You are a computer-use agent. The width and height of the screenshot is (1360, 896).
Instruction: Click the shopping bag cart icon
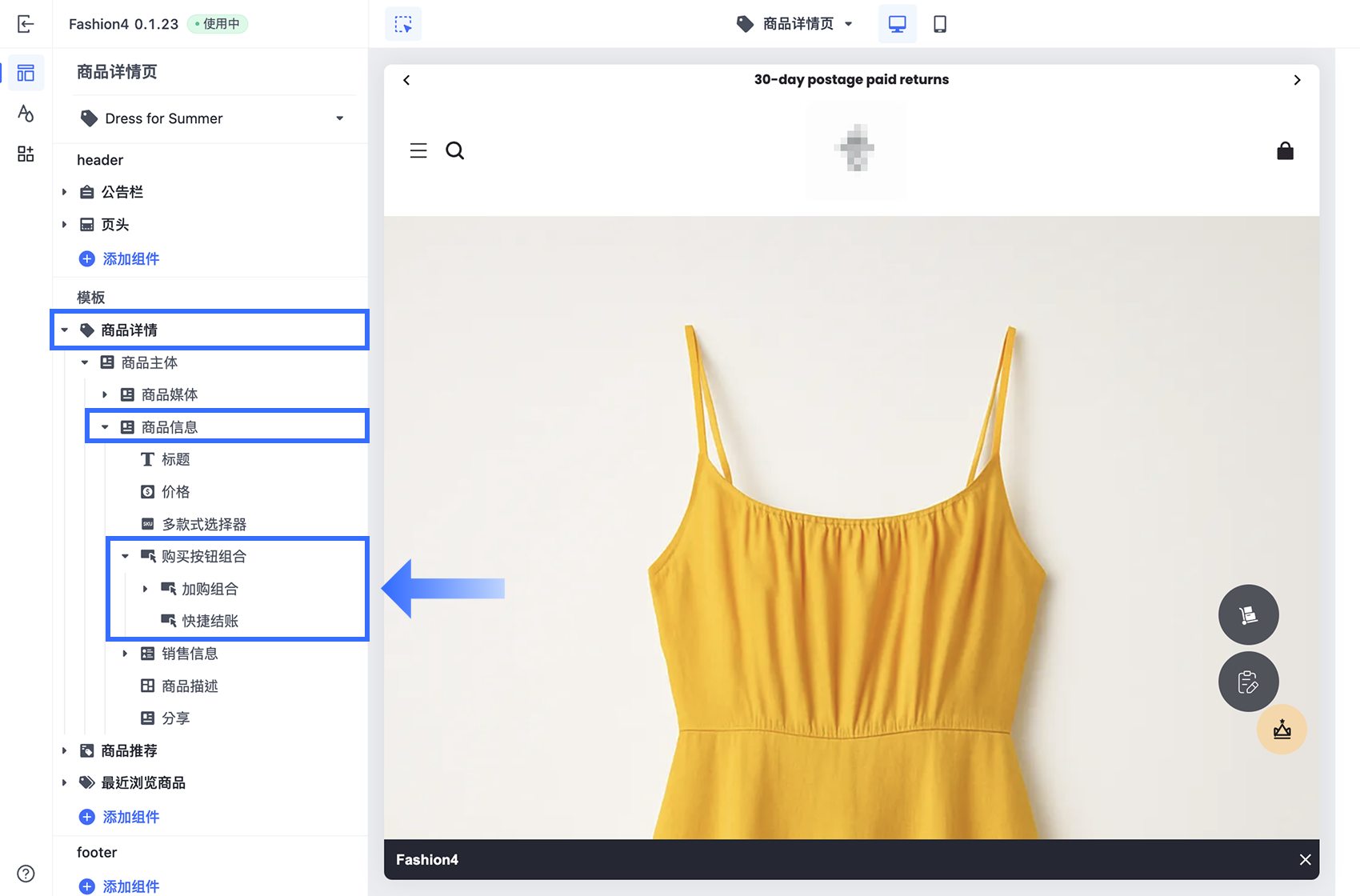[x=1285, y=151]
